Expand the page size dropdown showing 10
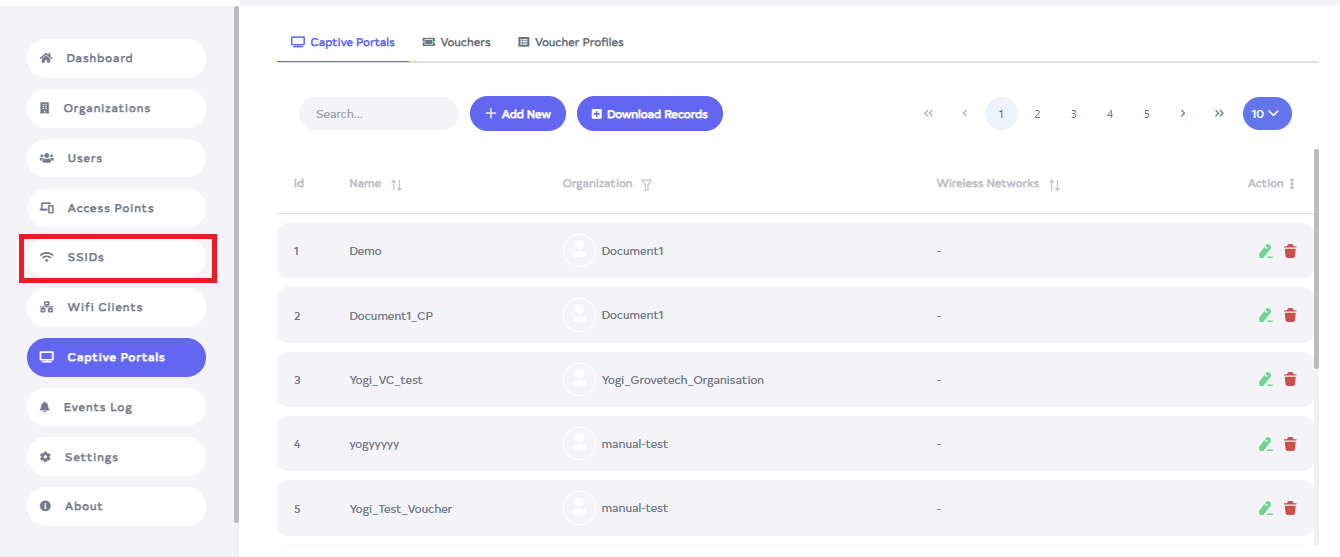The height and width of the screenshot is (557, 1340). pyautogui.click(x=1266, y=114)
